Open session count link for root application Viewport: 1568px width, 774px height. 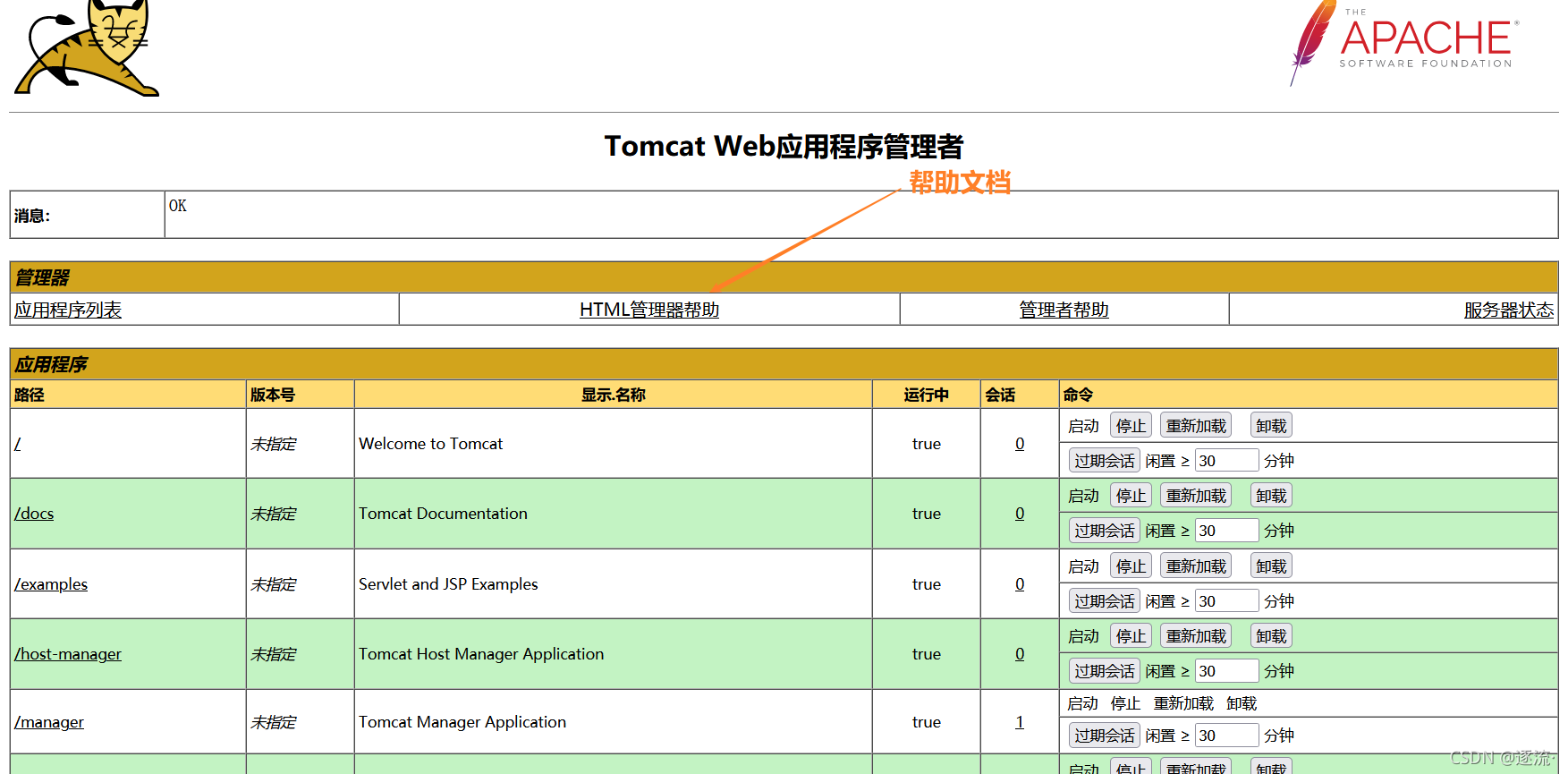click(x=1020, y=444)
